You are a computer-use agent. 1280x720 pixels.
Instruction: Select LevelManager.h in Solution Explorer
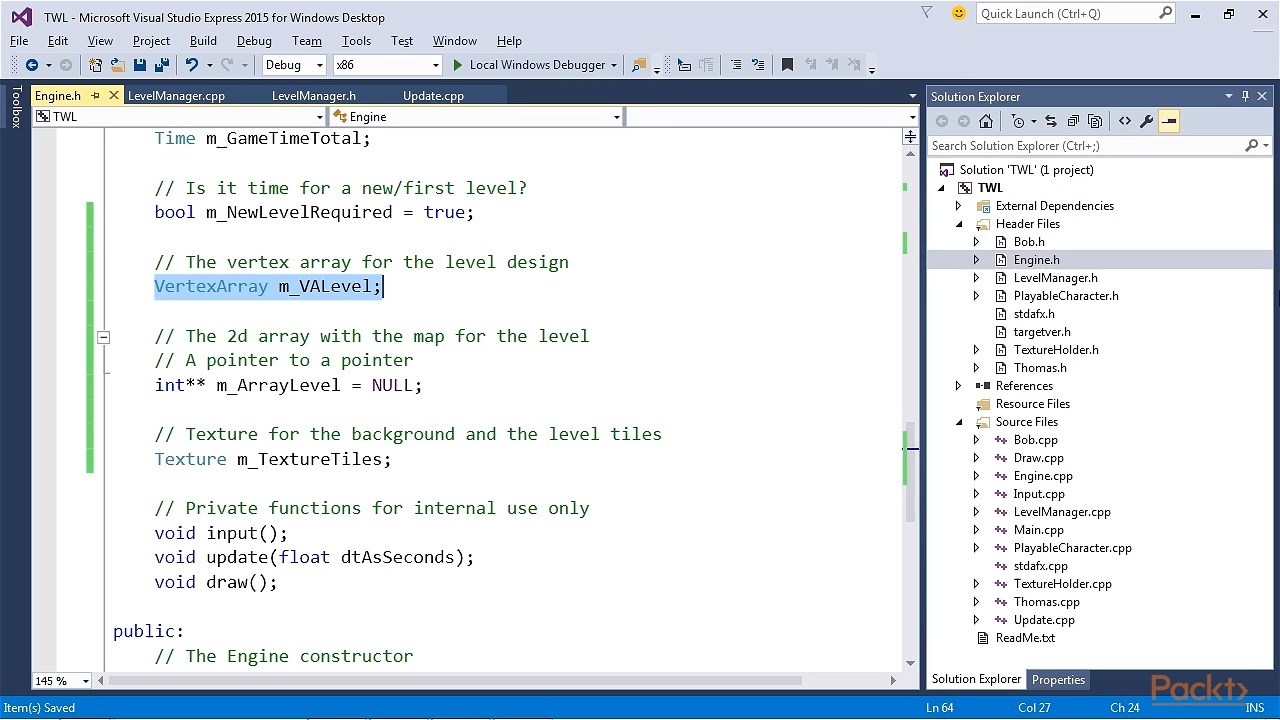[x=1055, y=278]
